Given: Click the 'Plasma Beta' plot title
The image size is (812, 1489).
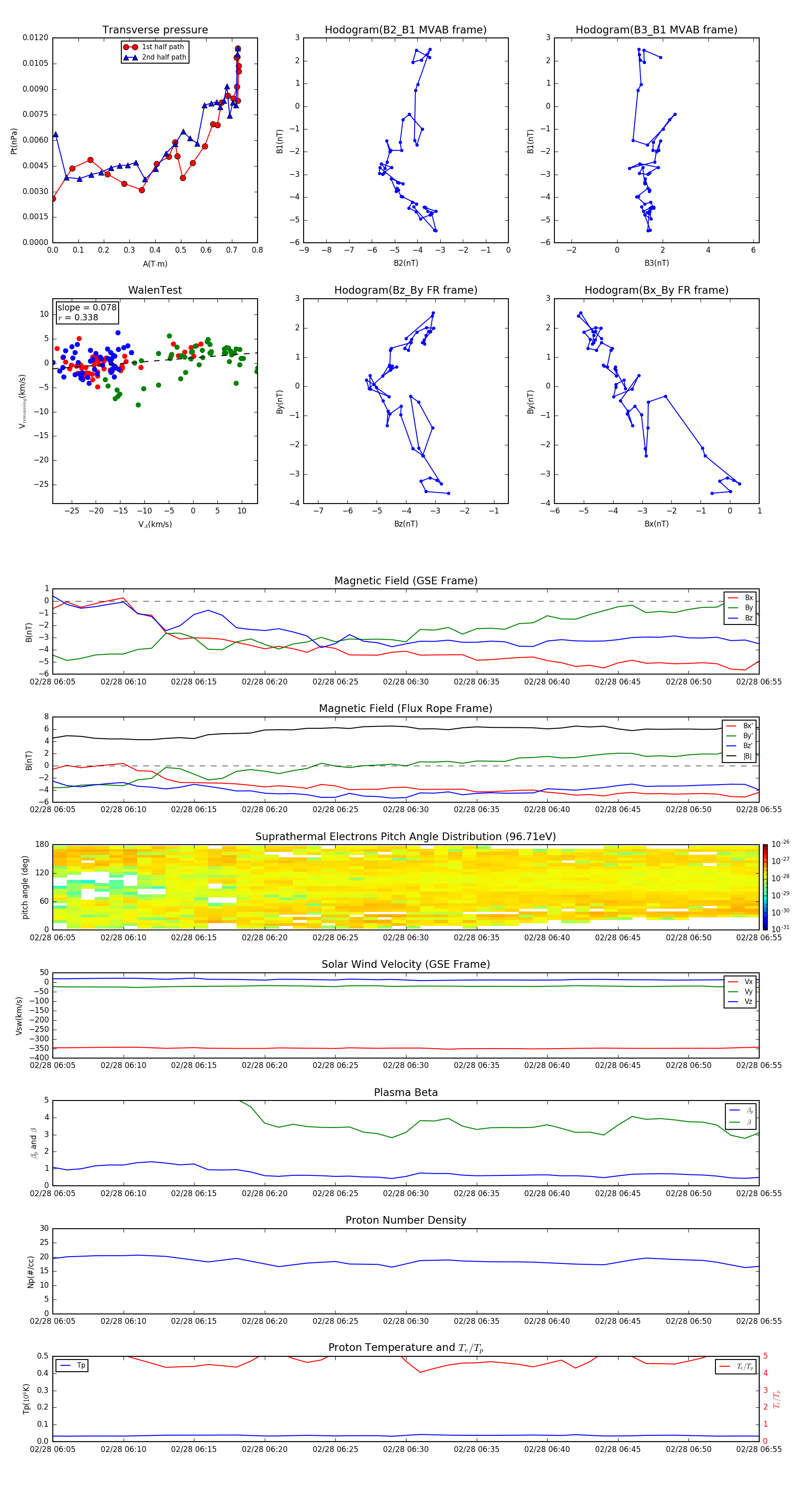Looking at the screenshot, I should [x=406, y=1092].
